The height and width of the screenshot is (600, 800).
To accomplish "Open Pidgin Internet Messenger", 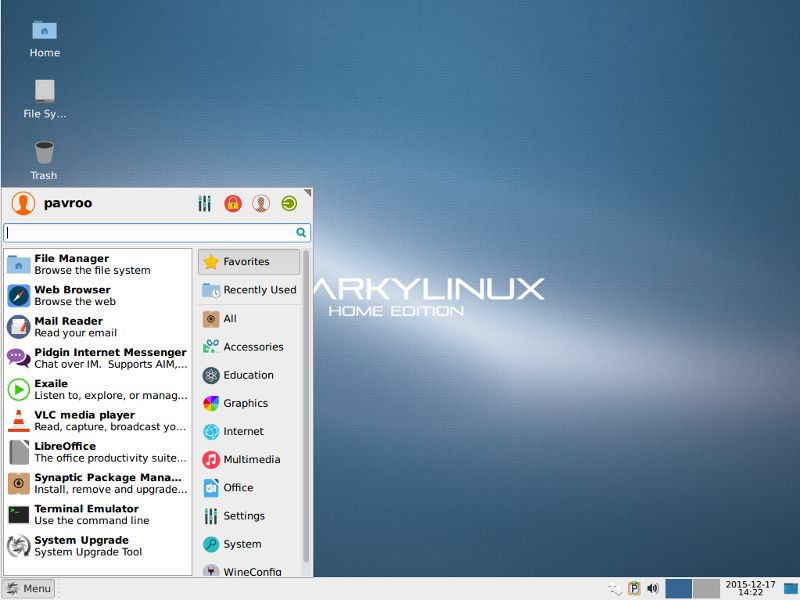I will [97, 358].
